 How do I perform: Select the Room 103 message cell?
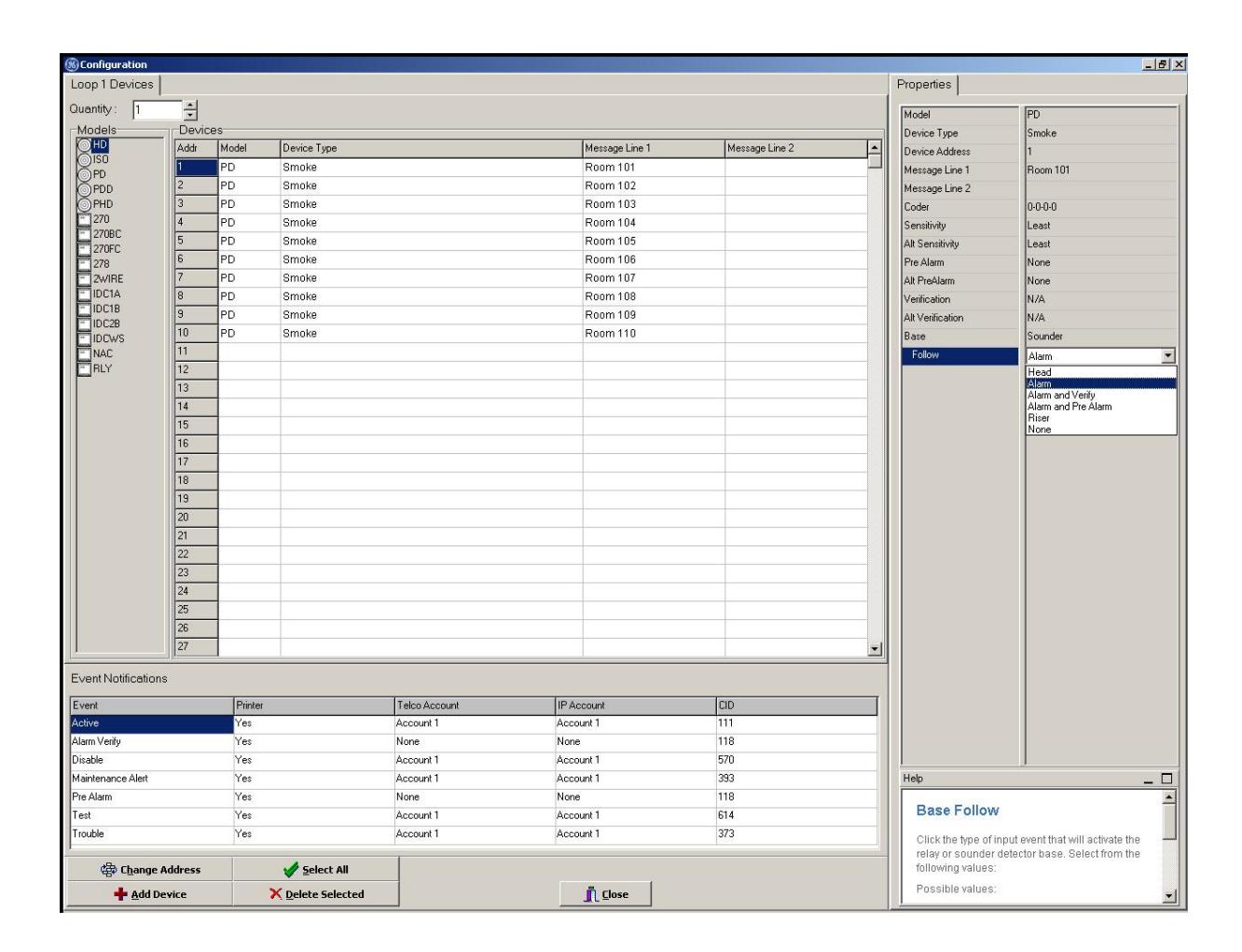pos(654,204)
